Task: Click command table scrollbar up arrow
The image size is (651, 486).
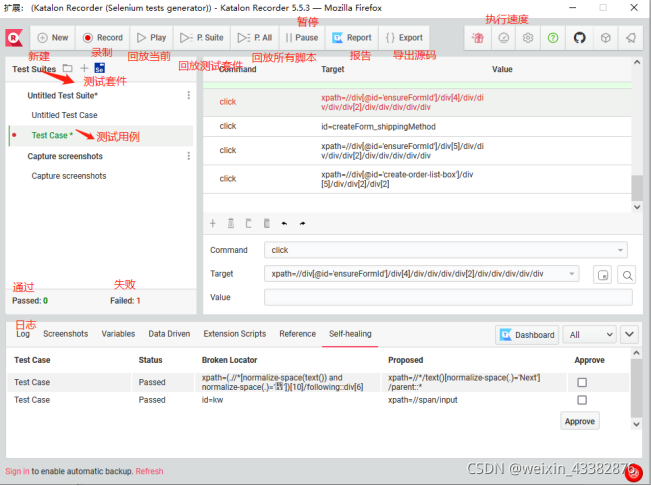Action: pos(637,62)
